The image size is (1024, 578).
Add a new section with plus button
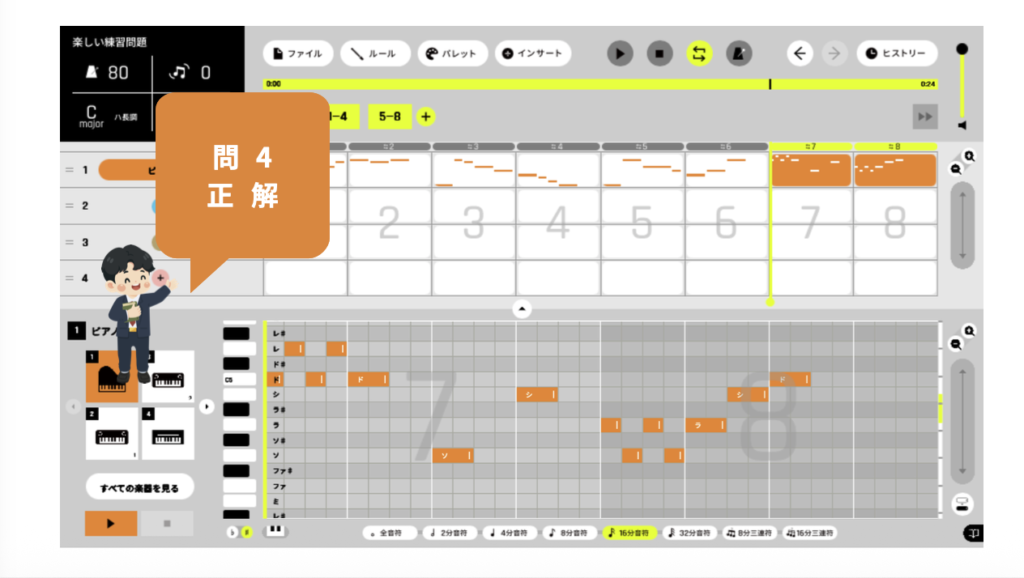(x=426, y=117)
